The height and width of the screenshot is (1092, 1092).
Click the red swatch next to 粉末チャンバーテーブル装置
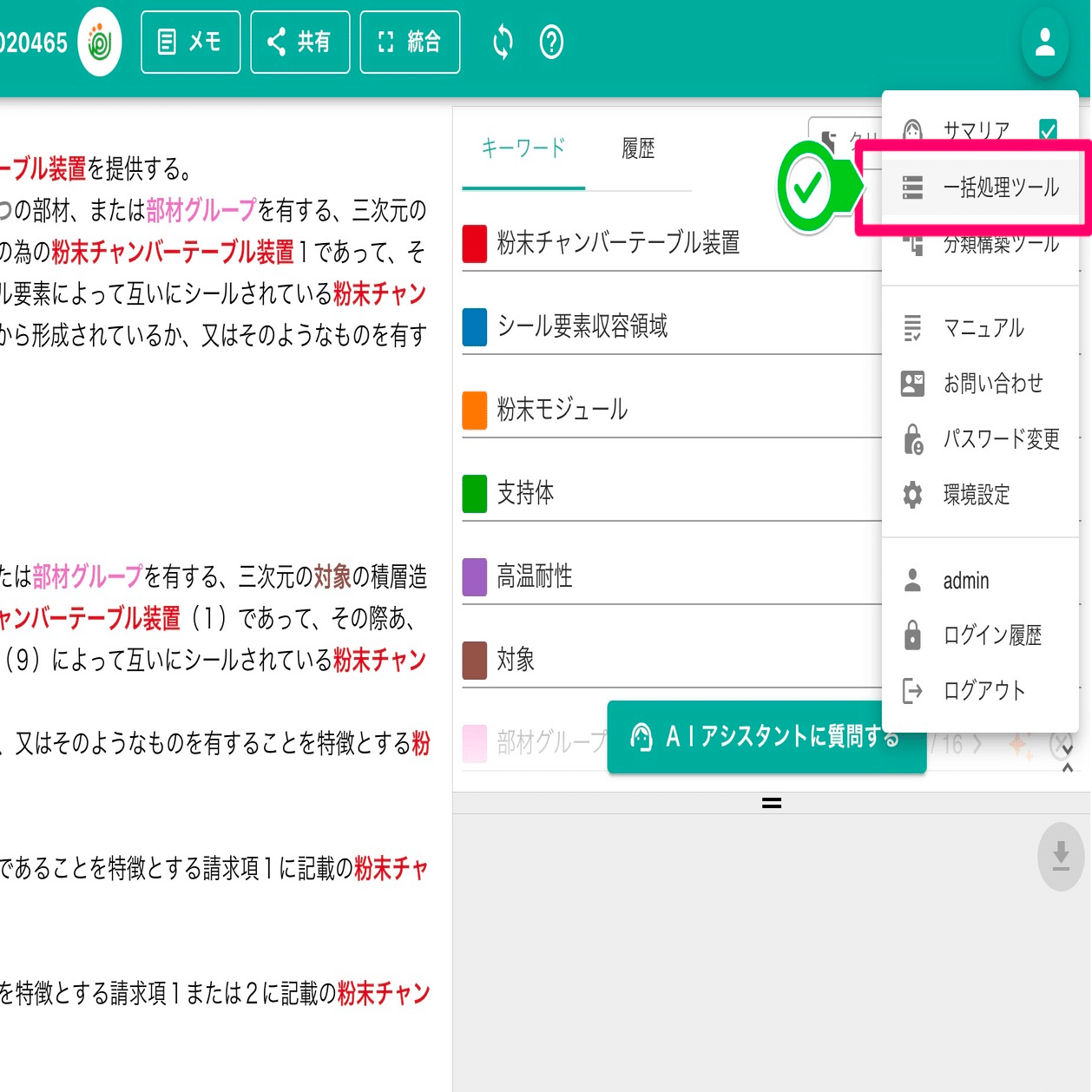[474, 243]
